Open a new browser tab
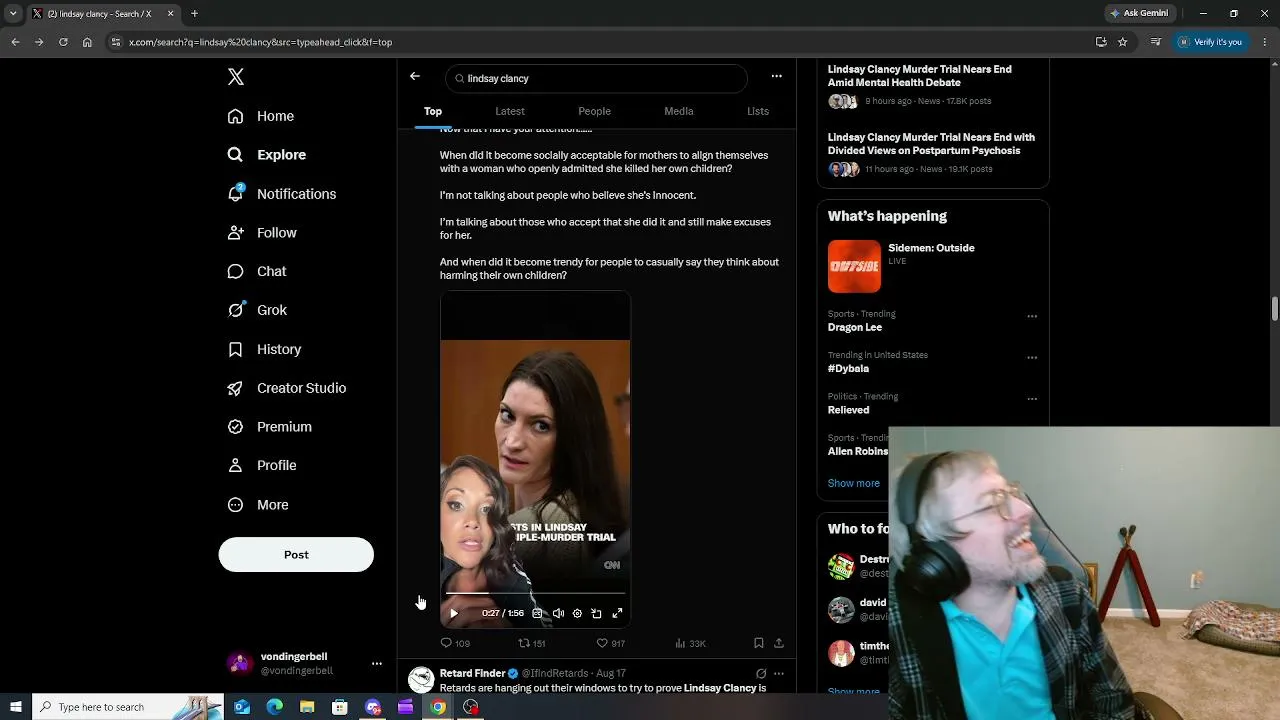The width and height of the screenshot is (1280, 720). tap(194, 14)
